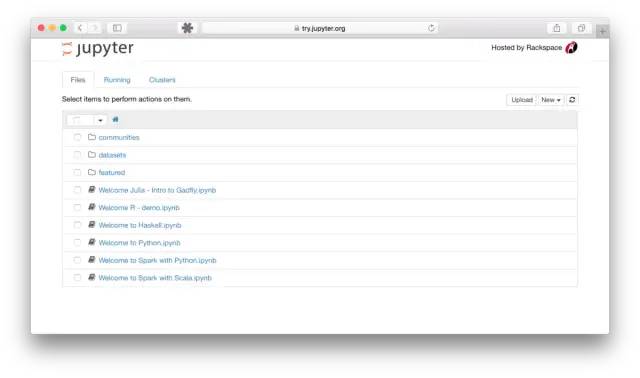
Task: Click the try.jupyter.org address bar
Action: (x=320, y=28)
